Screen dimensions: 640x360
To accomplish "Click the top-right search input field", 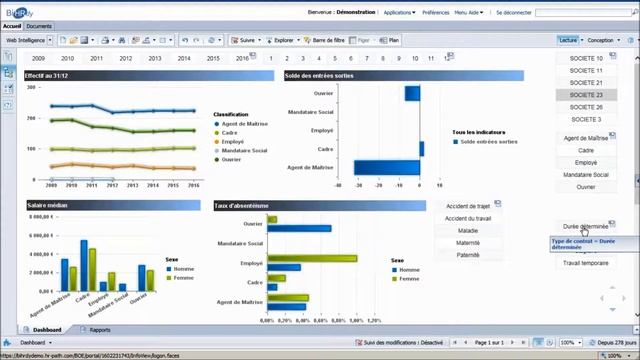I will pyautogui.click(x=583, y=13).
